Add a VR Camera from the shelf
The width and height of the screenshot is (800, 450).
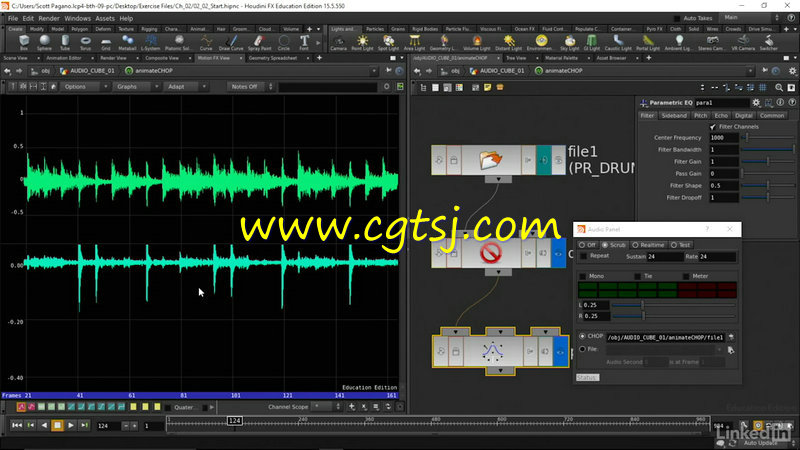[x=743, y=42]
